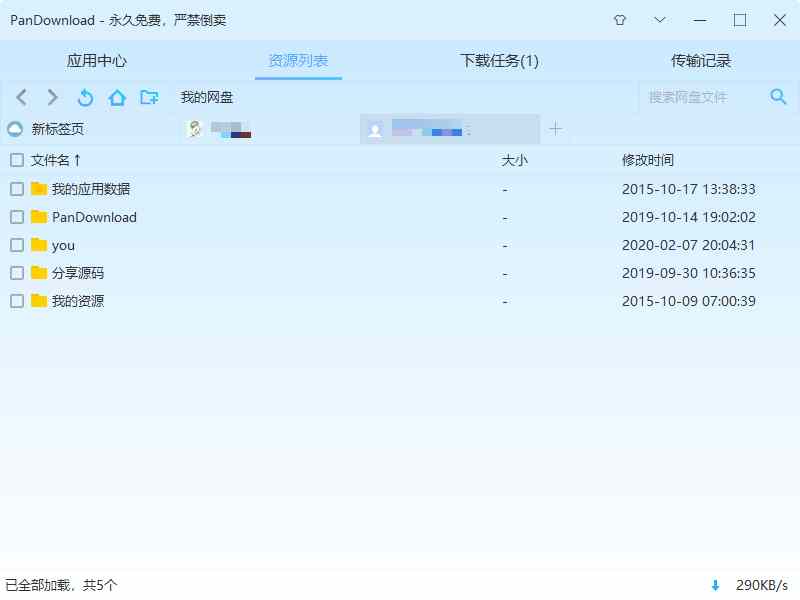Click the date 2015-10-17 13:38:33

(688, 189)
